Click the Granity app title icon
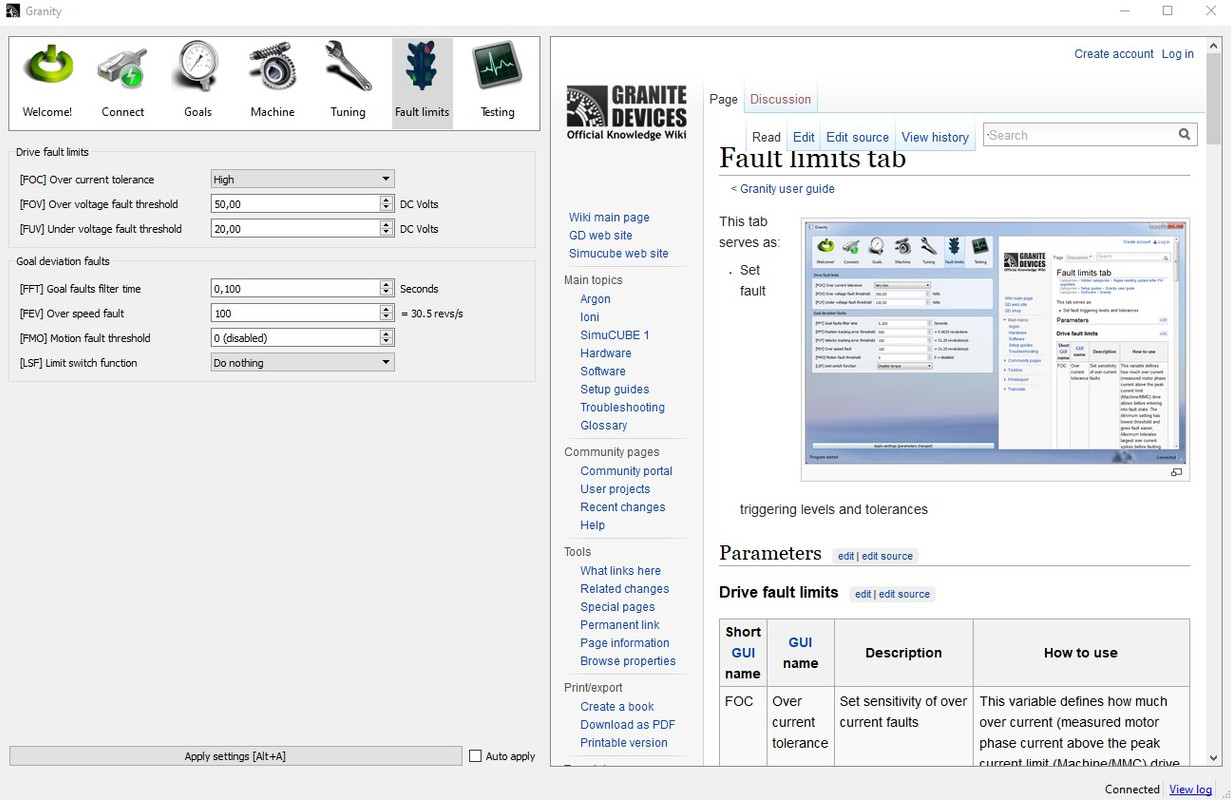Screen dimensions: 1231x800 click(x=12, y=11)
